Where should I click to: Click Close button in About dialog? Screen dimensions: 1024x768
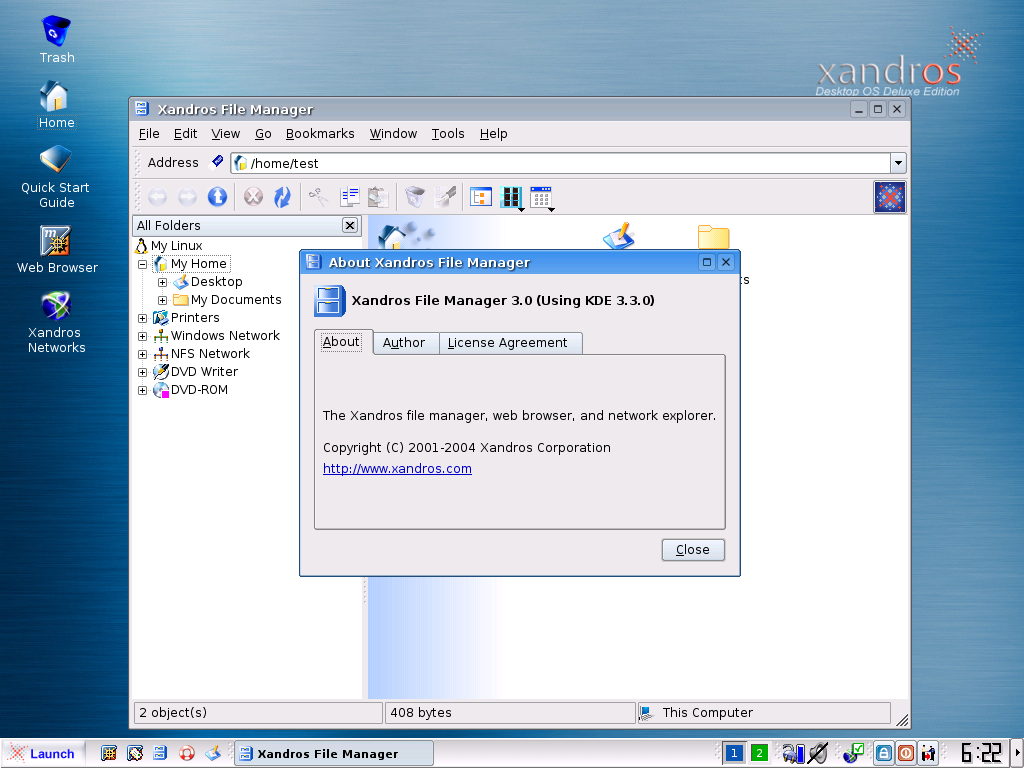pos(693,550)
